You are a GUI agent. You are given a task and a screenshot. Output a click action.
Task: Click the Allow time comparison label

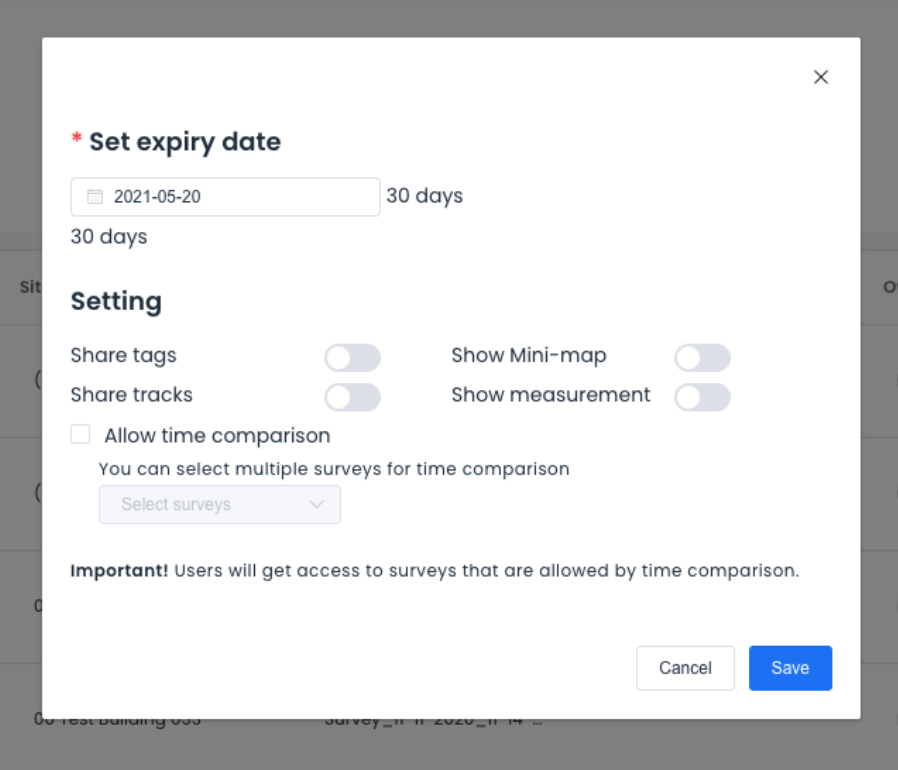(218, 435)
